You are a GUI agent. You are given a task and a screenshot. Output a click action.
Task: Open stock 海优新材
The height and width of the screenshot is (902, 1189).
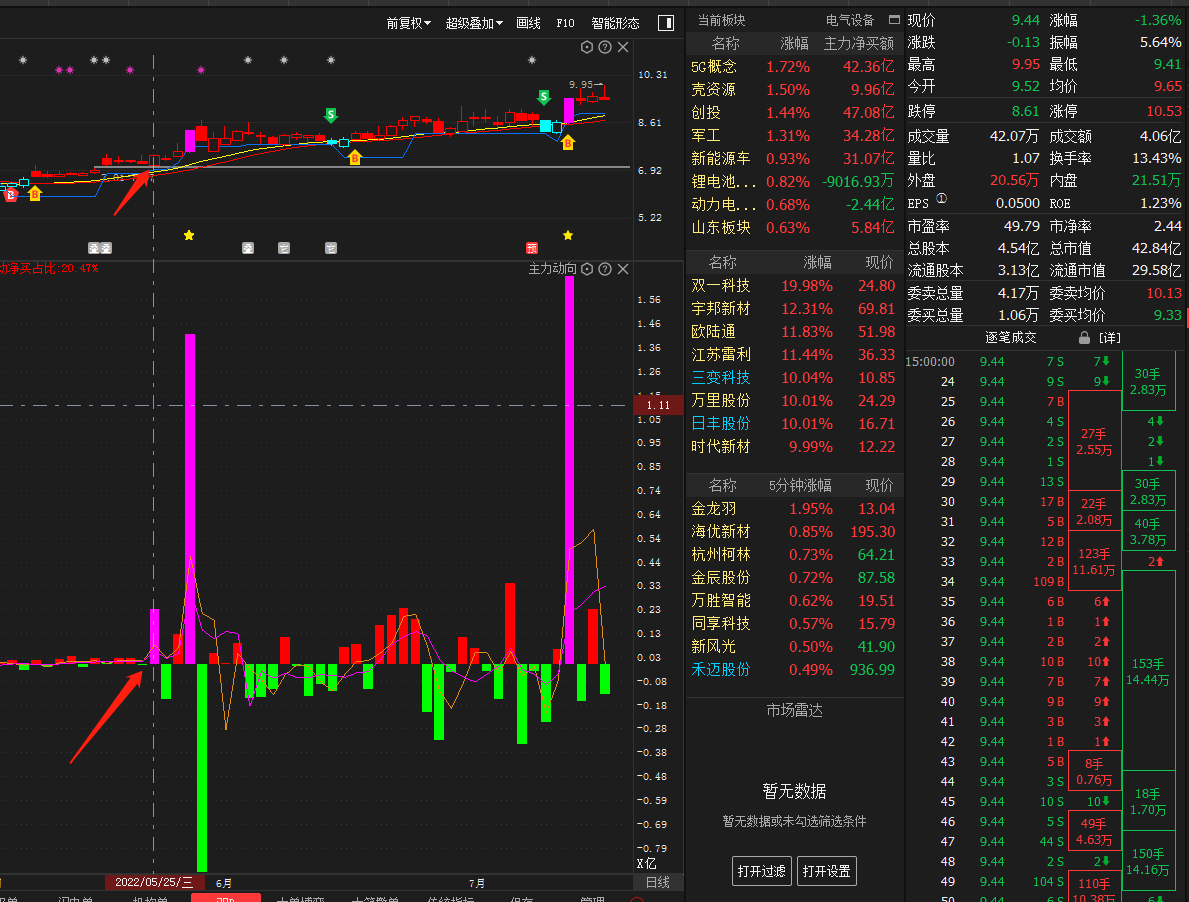click(793, 531)
